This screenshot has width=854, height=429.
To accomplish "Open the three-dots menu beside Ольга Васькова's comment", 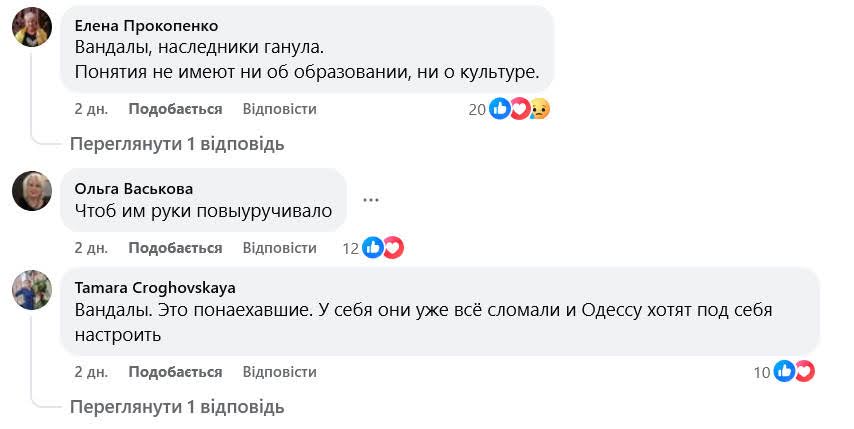I will [x=371, y=199].
